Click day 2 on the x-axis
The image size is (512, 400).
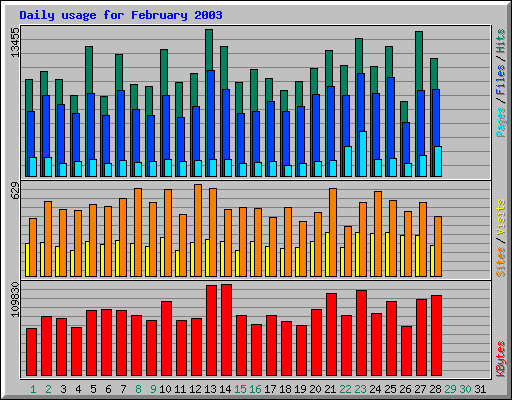48,389
